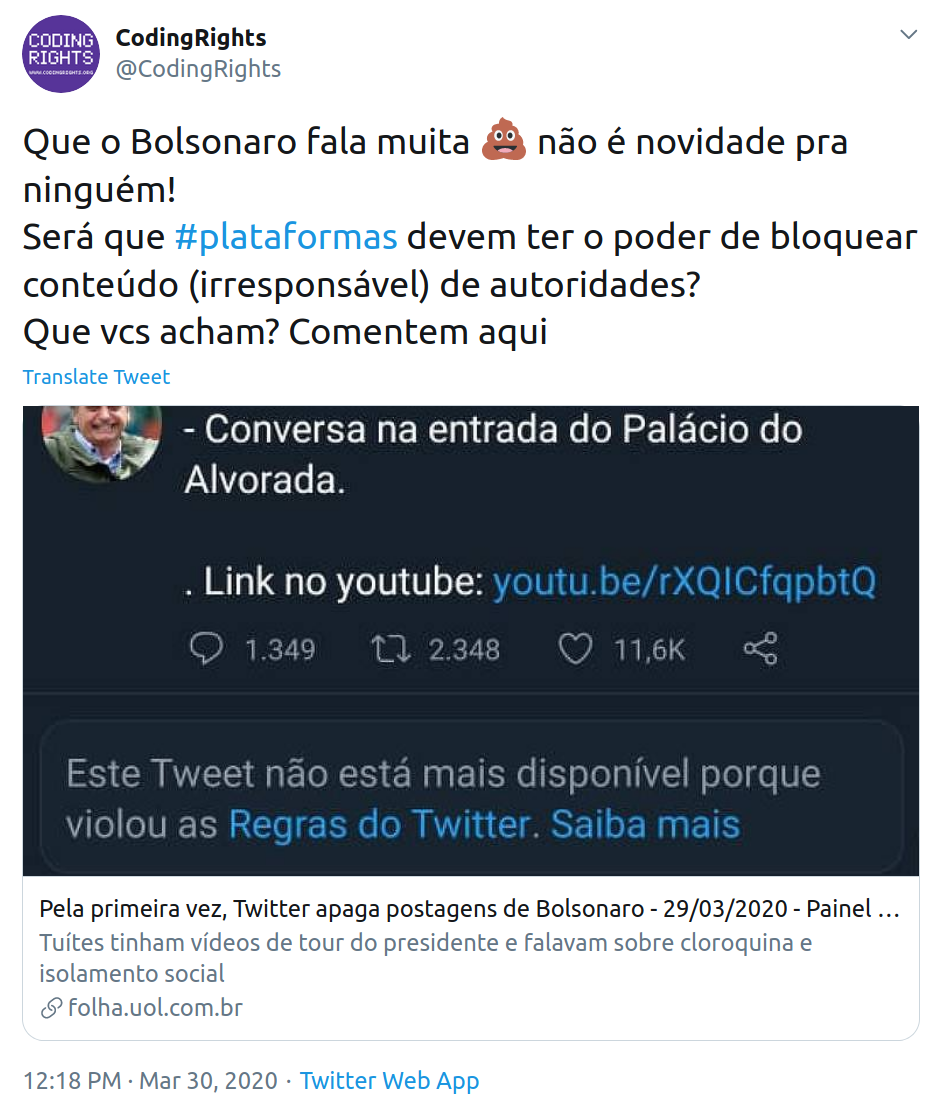
Task: Click the retweet arrows icon
Action: 390,649
